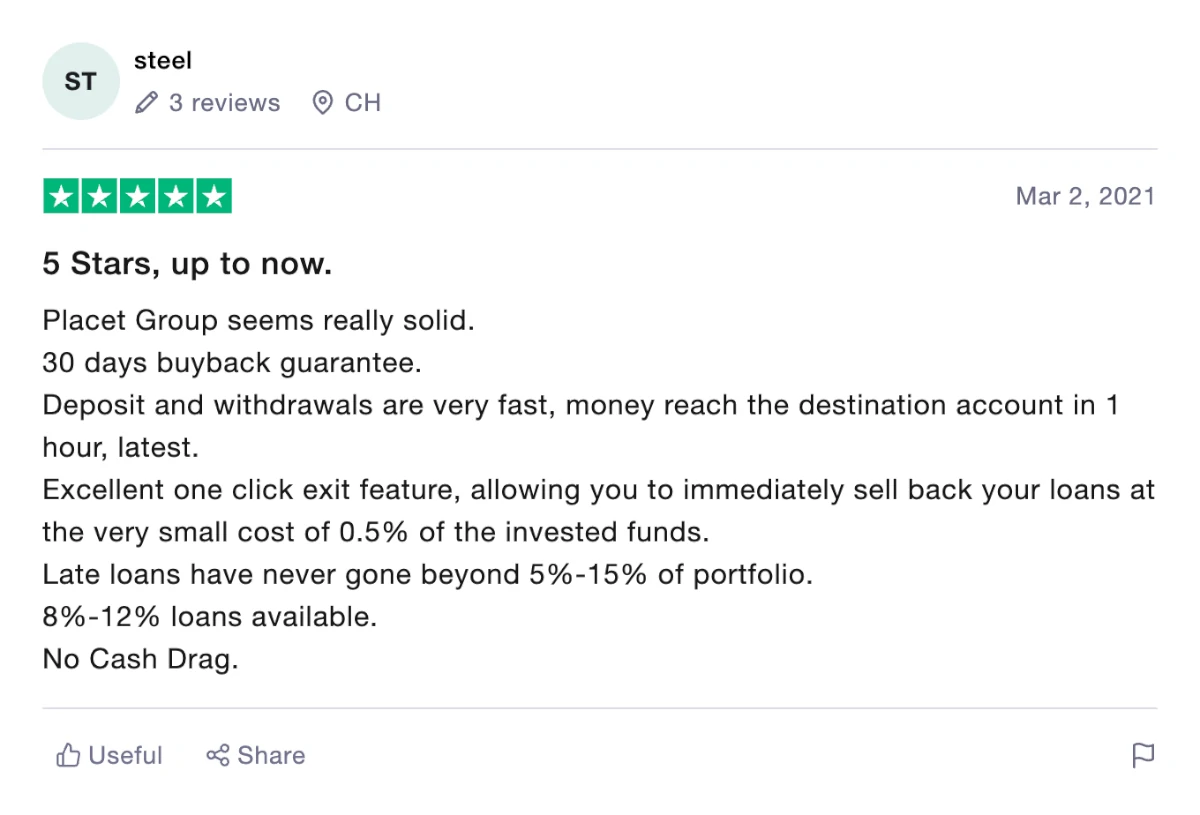Click the ST avatar circle

(81, 81)
